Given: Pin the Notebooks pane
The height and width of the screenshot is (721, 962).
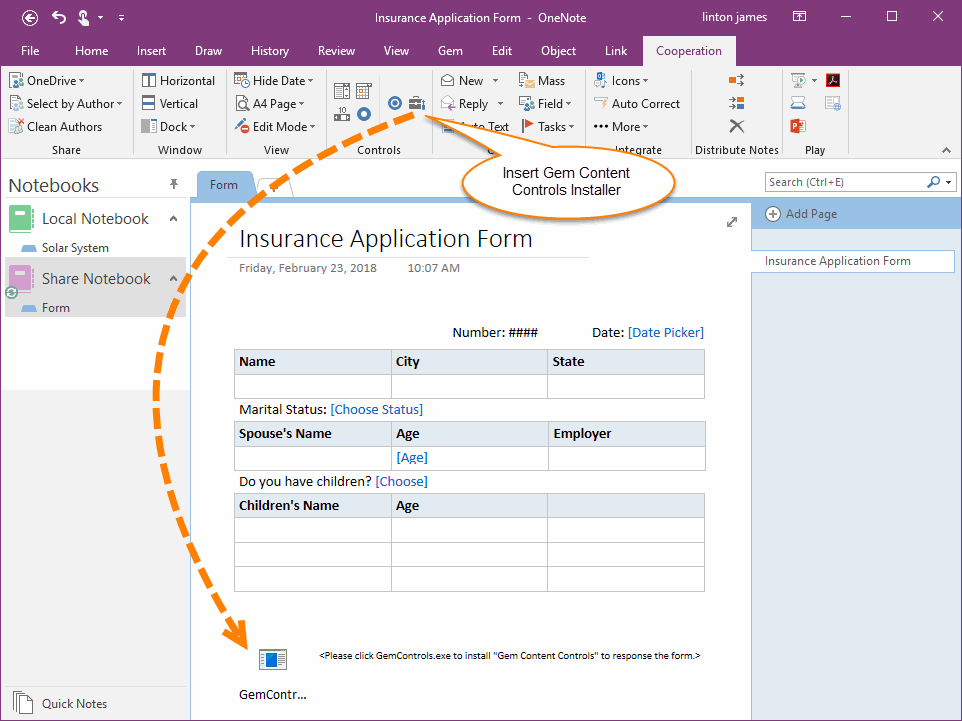Looking at the screenshot, I should pos(174,184).
